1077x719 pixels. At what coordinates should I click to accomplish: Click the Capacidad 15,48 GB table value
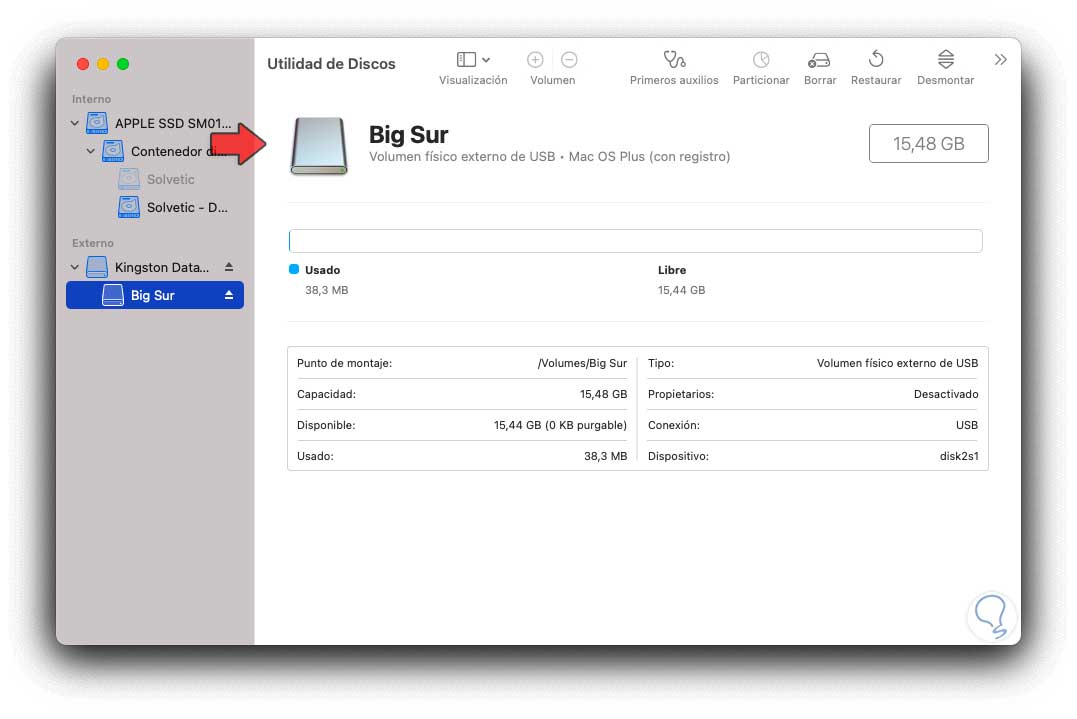point(603,394)
